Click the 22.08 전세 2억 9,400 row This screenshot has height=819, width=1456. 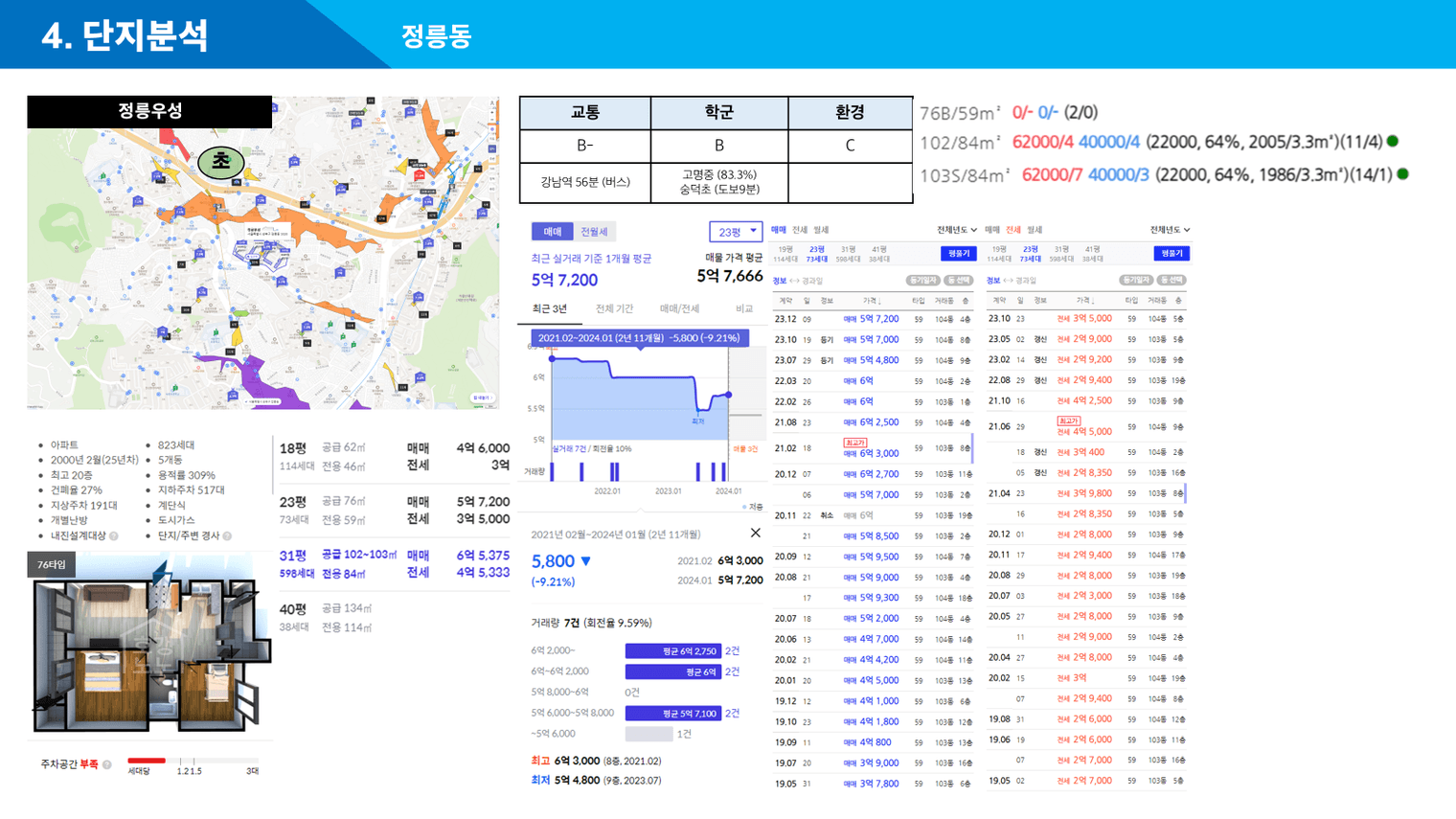pyautogui.click(x=1086, y=380)
